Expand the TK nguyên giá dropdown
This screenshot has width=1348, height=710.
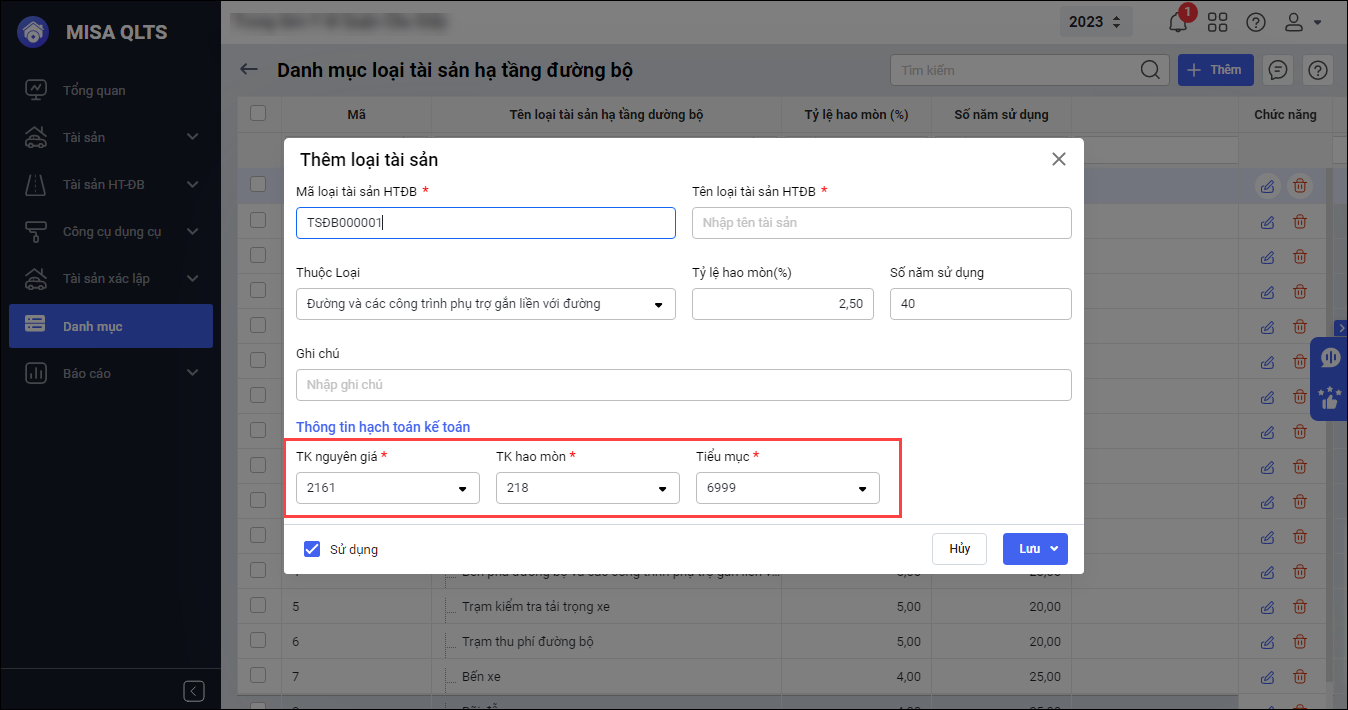[x=388, y=488]
